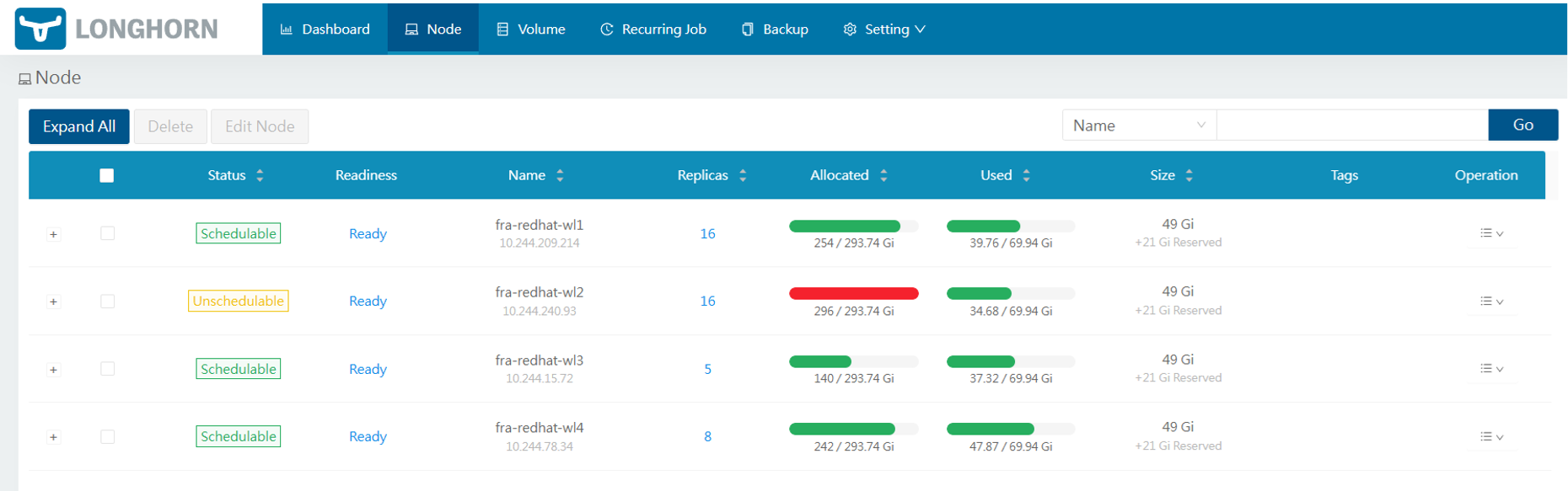The height and width of the screenshot is (491, 1568).
Task: Click the red Allocated bar of fra-redhat-wl2
Action: tap(853, 293)
